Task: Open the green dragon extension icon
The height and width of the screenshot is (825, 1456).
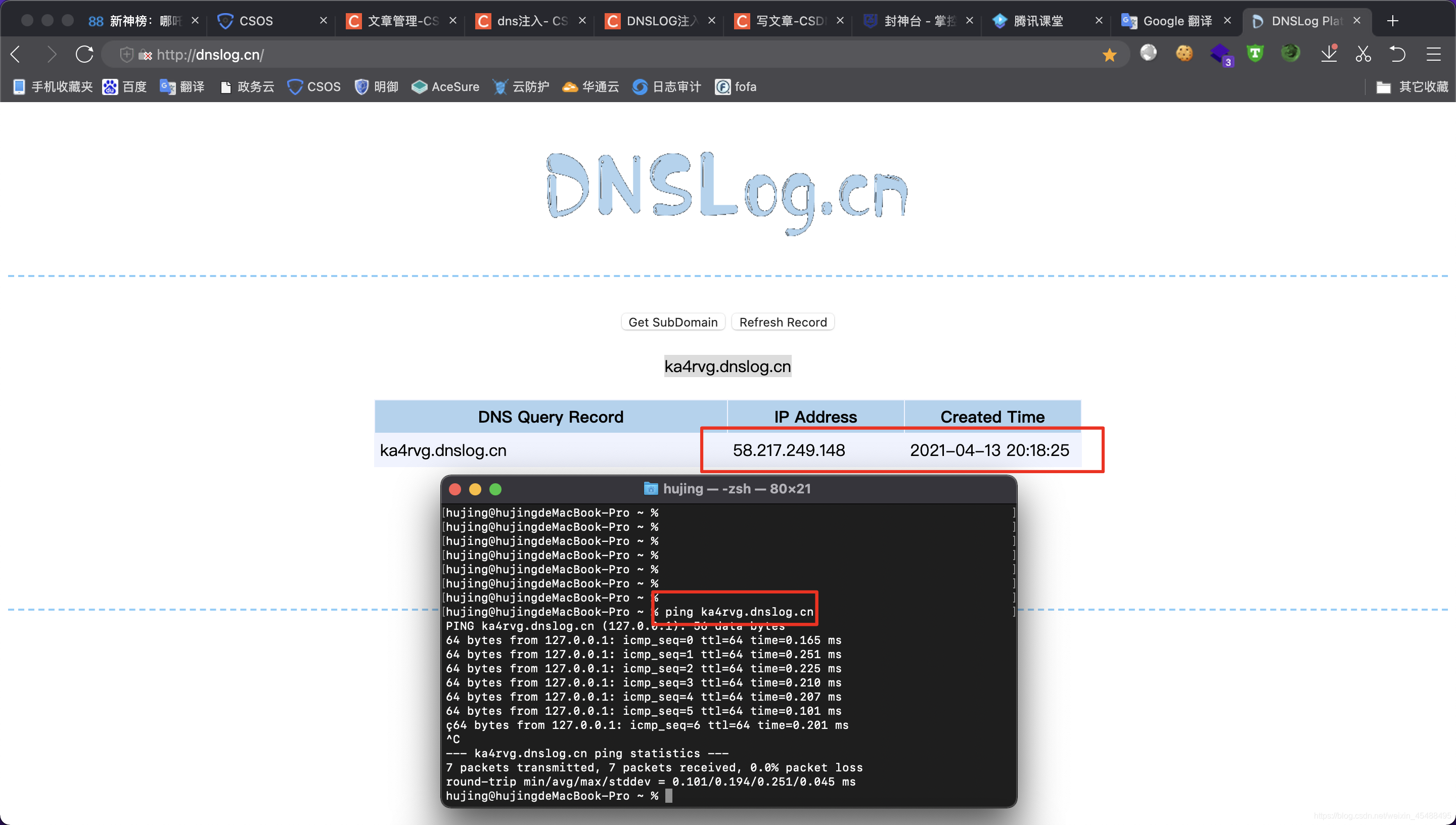Action: click(x=1291, y=53)
